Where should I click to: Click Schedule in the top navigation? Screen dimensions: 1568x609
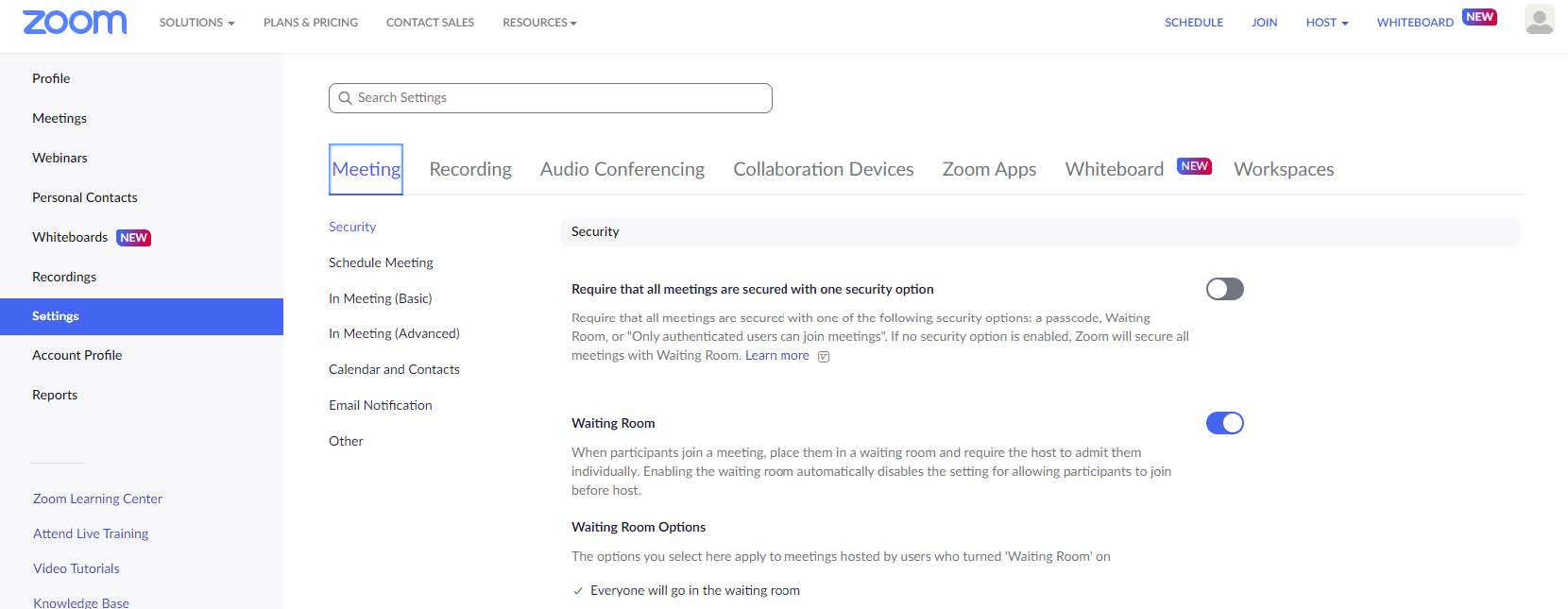tap(1194, 23)
